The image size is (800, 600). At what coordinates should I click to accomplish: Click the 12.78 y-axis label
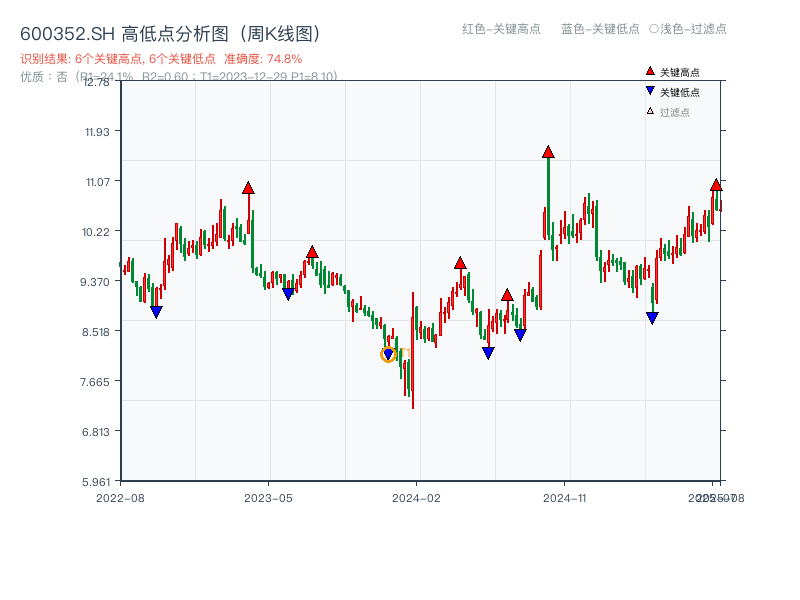click(x=96, y=82)
